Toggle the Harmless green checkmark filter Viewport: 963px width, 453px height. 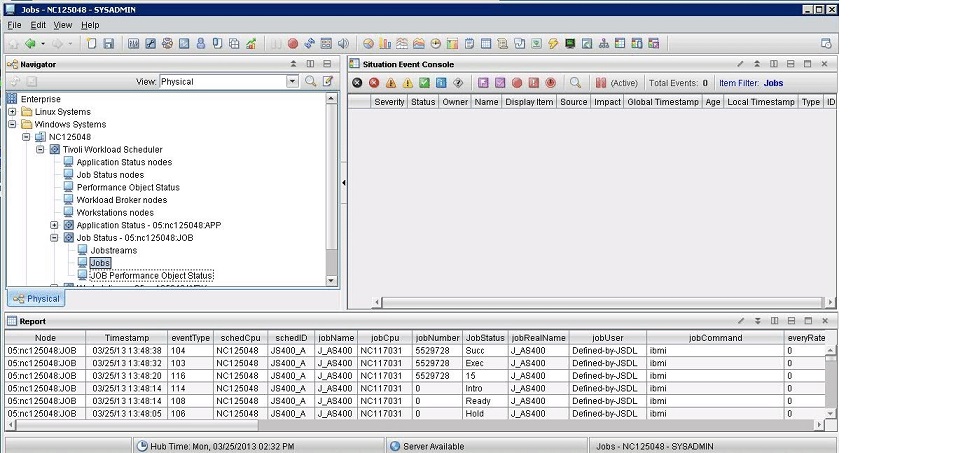pyautogui.click(x=424, y=83)
